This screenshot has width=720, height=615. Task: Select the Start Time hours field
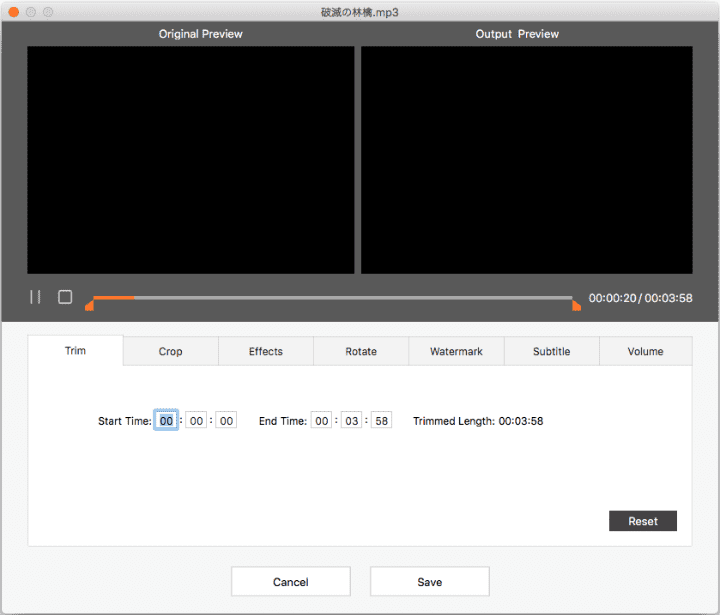(x=166, y=420)
